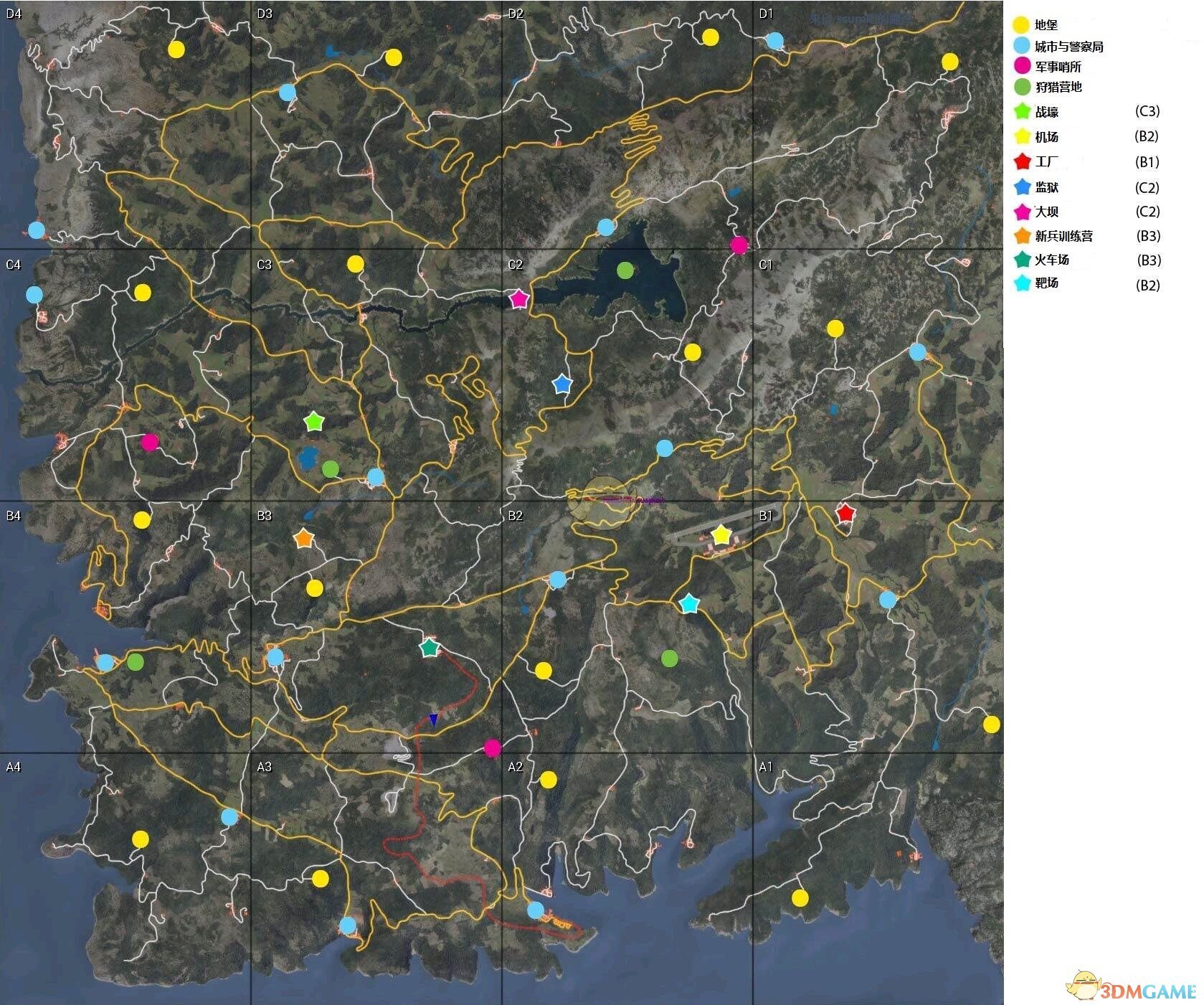
Task: Click the green 狩猎营地 legend circle
Action: tap(1023, 87)
